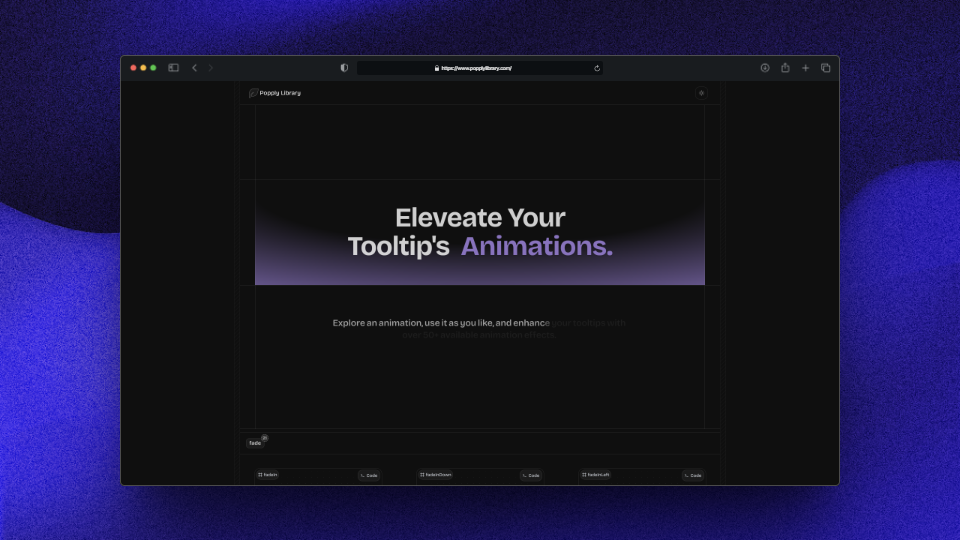Screen dimensions: 960x540
Task: Click the green fullscreen window button
Action: coord(153,68)
